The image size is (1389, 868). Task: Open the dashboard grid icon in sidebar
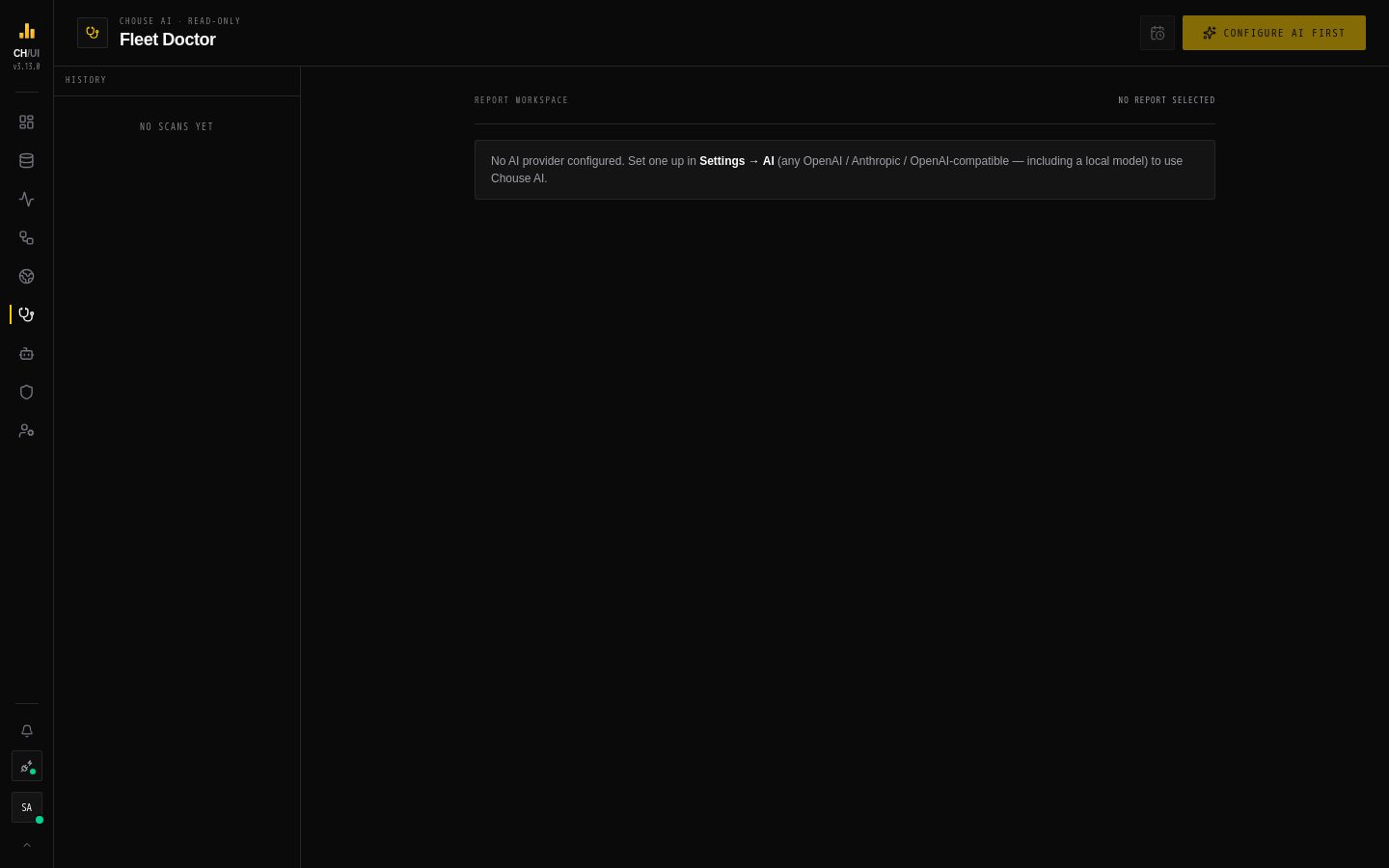[26, 122]
